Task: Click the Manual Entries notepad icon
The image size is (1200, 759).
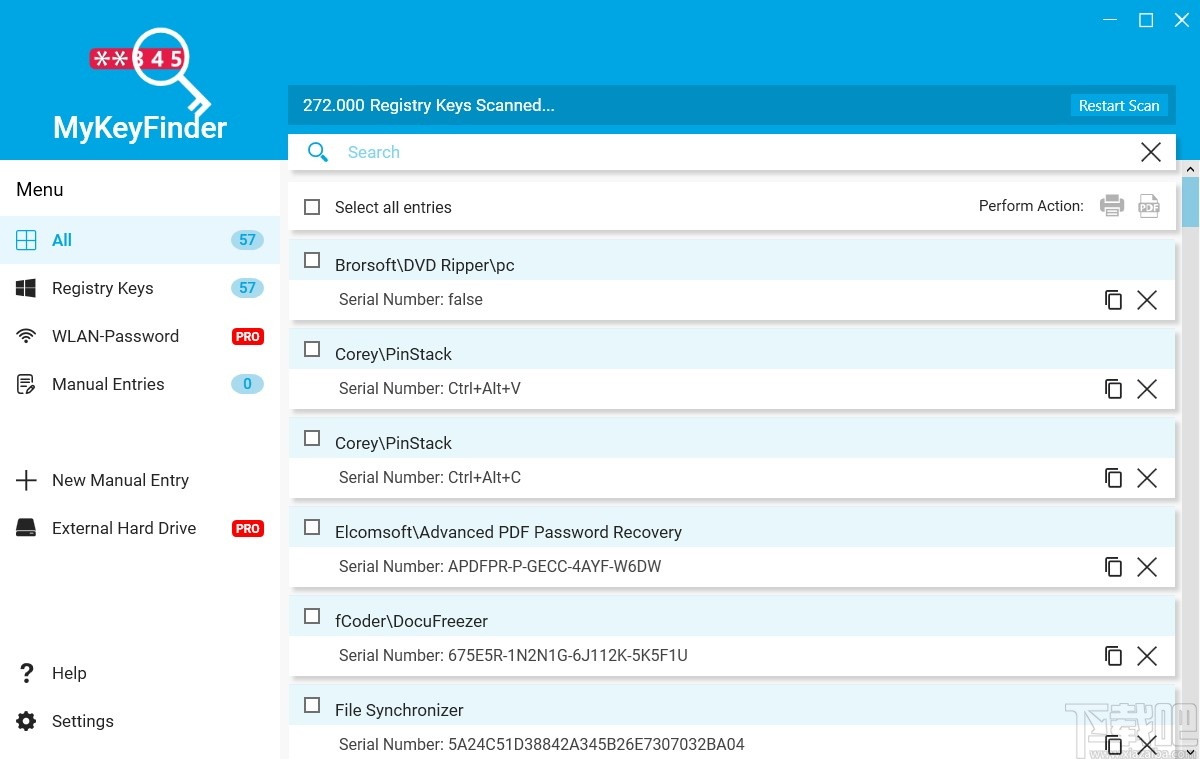Action: point(27,384)
